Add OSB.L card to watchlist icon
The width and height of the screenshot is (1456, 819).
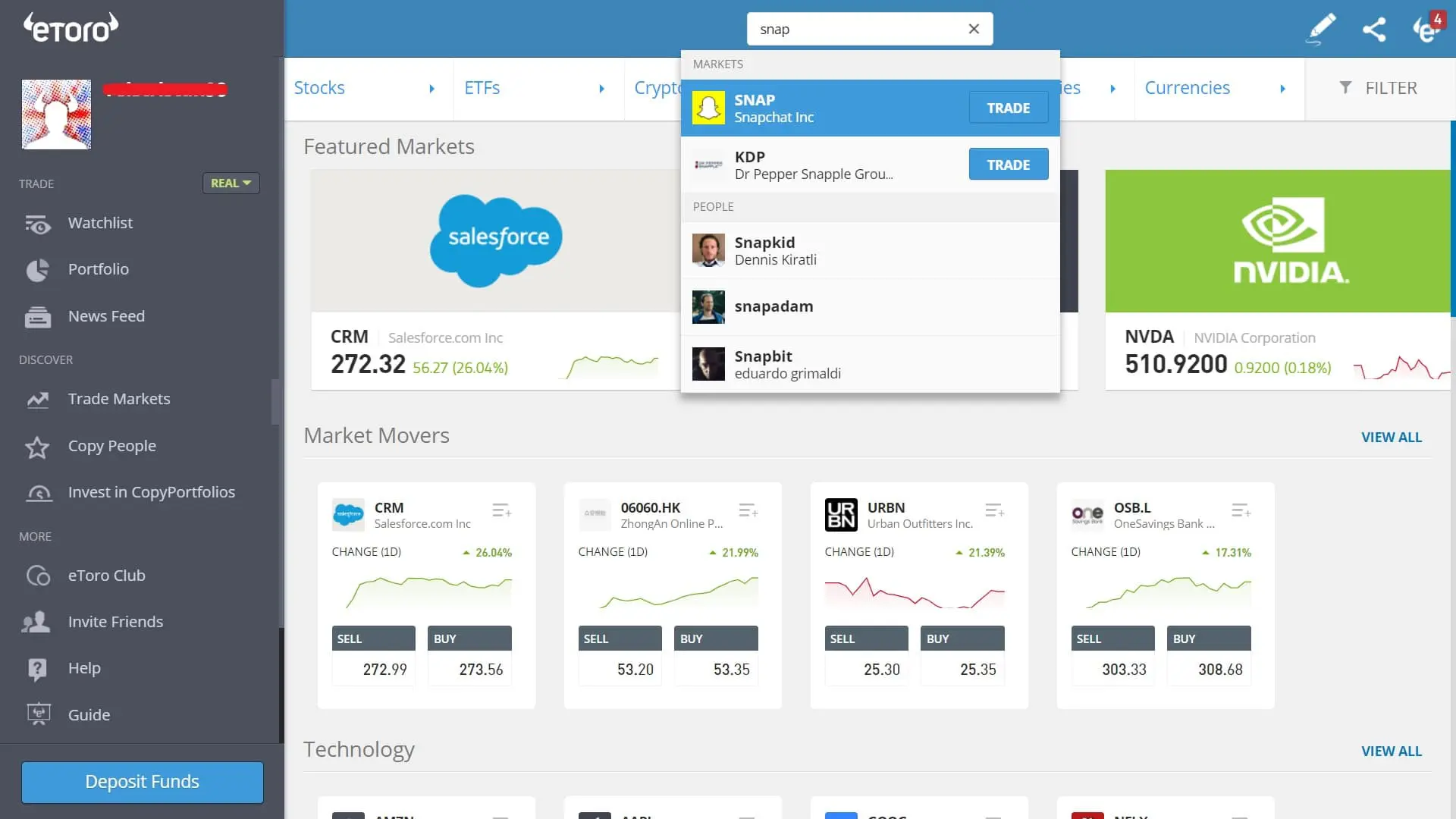coord(1241,510)
